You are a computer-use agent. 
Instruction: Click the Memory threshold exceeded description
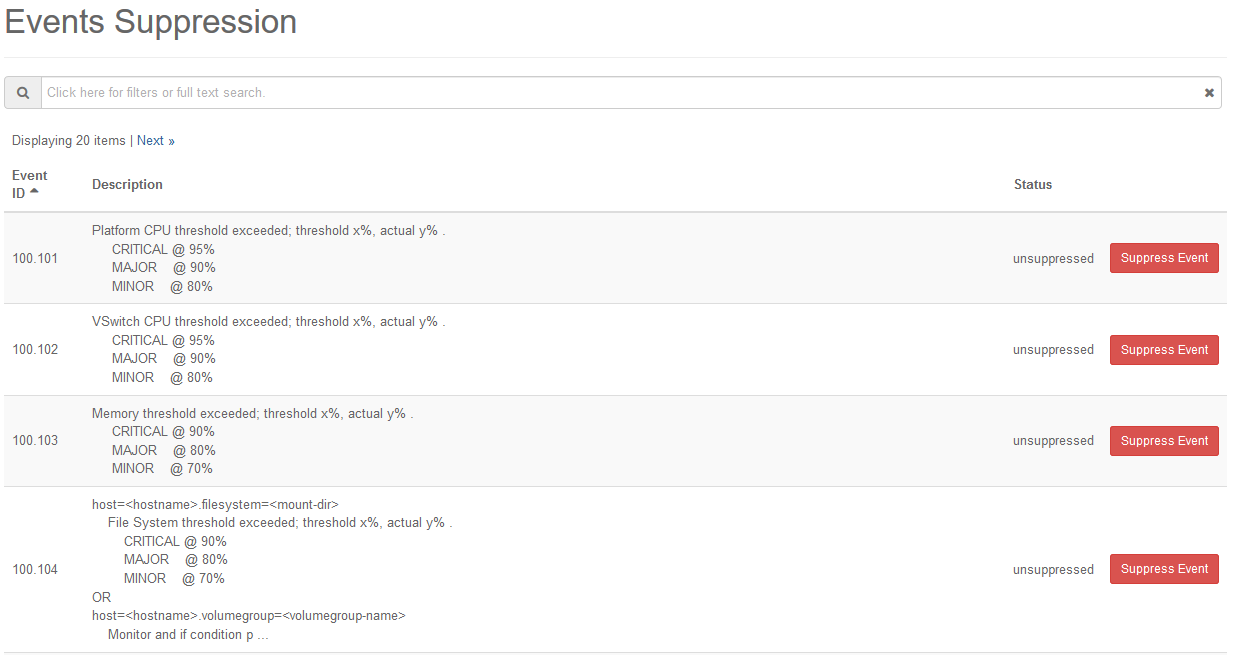252,413
